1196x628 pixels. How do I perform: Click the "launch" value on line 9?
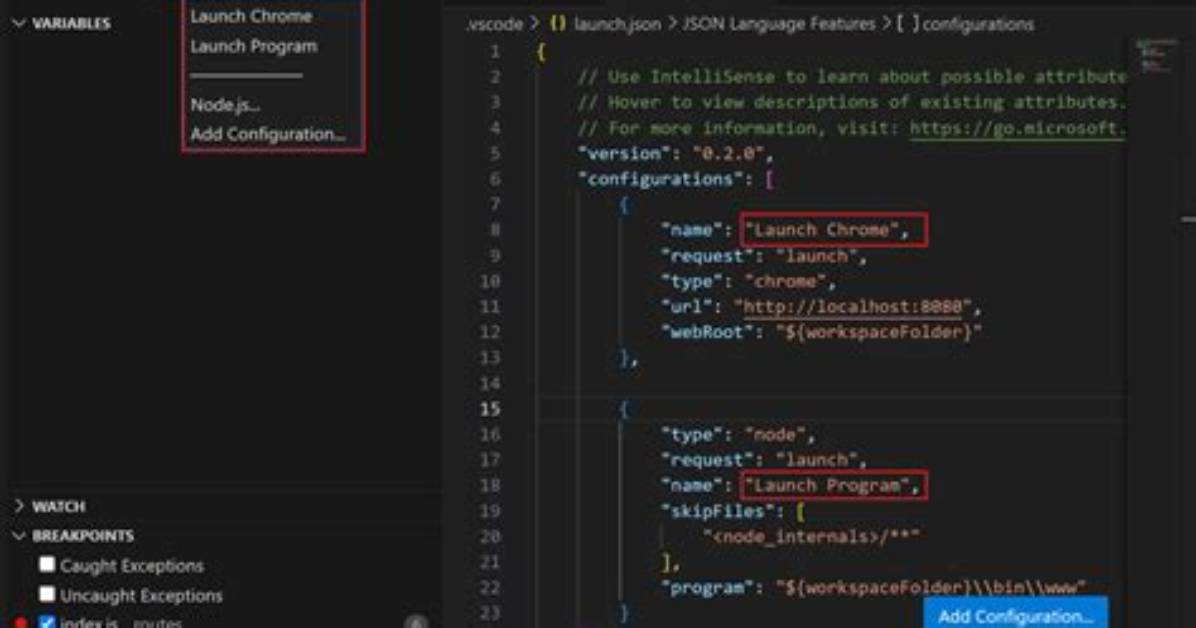point(816,256)
